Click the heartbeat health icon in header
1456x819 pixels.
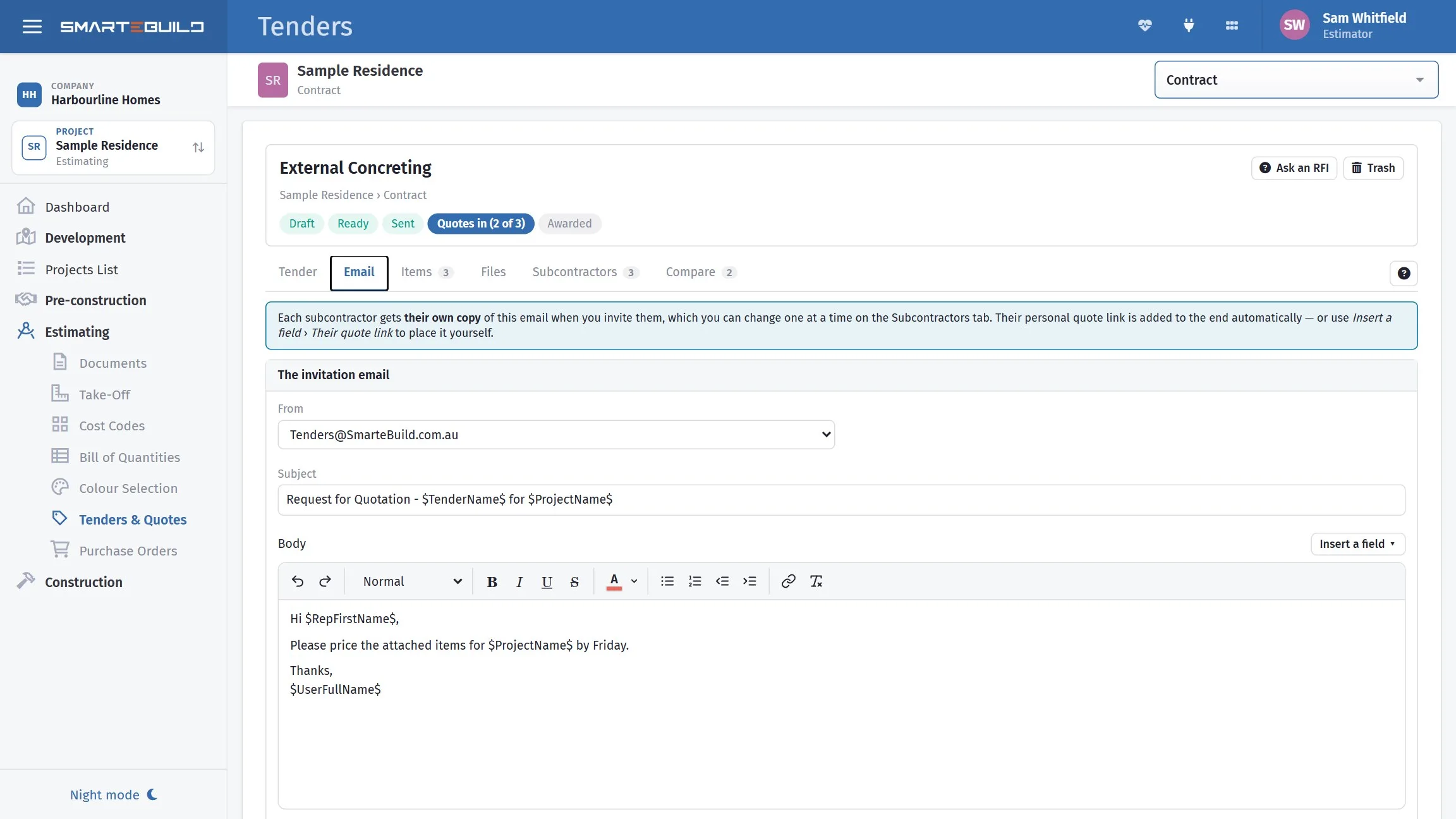tap(1145, 26)
